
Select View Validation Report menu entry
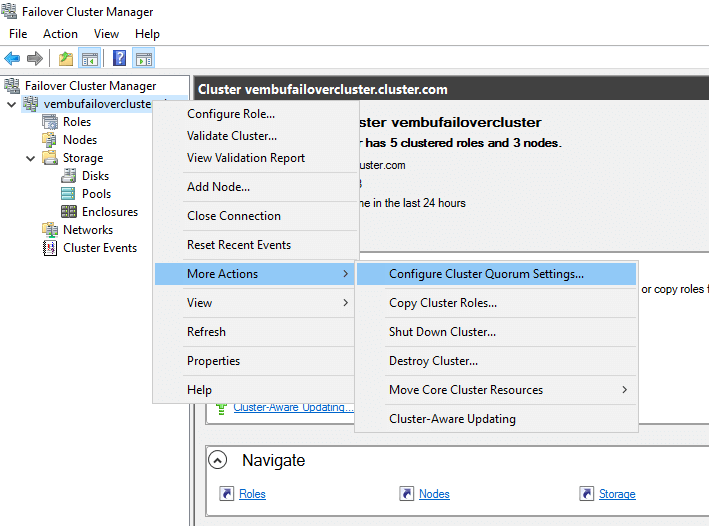click(256, 158)
